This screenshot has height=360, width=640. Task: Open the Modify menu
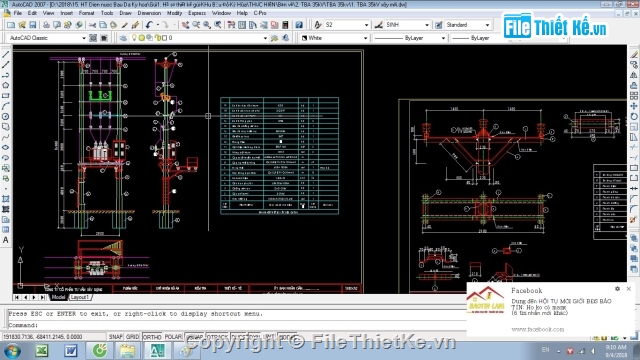tap(174, 13)
